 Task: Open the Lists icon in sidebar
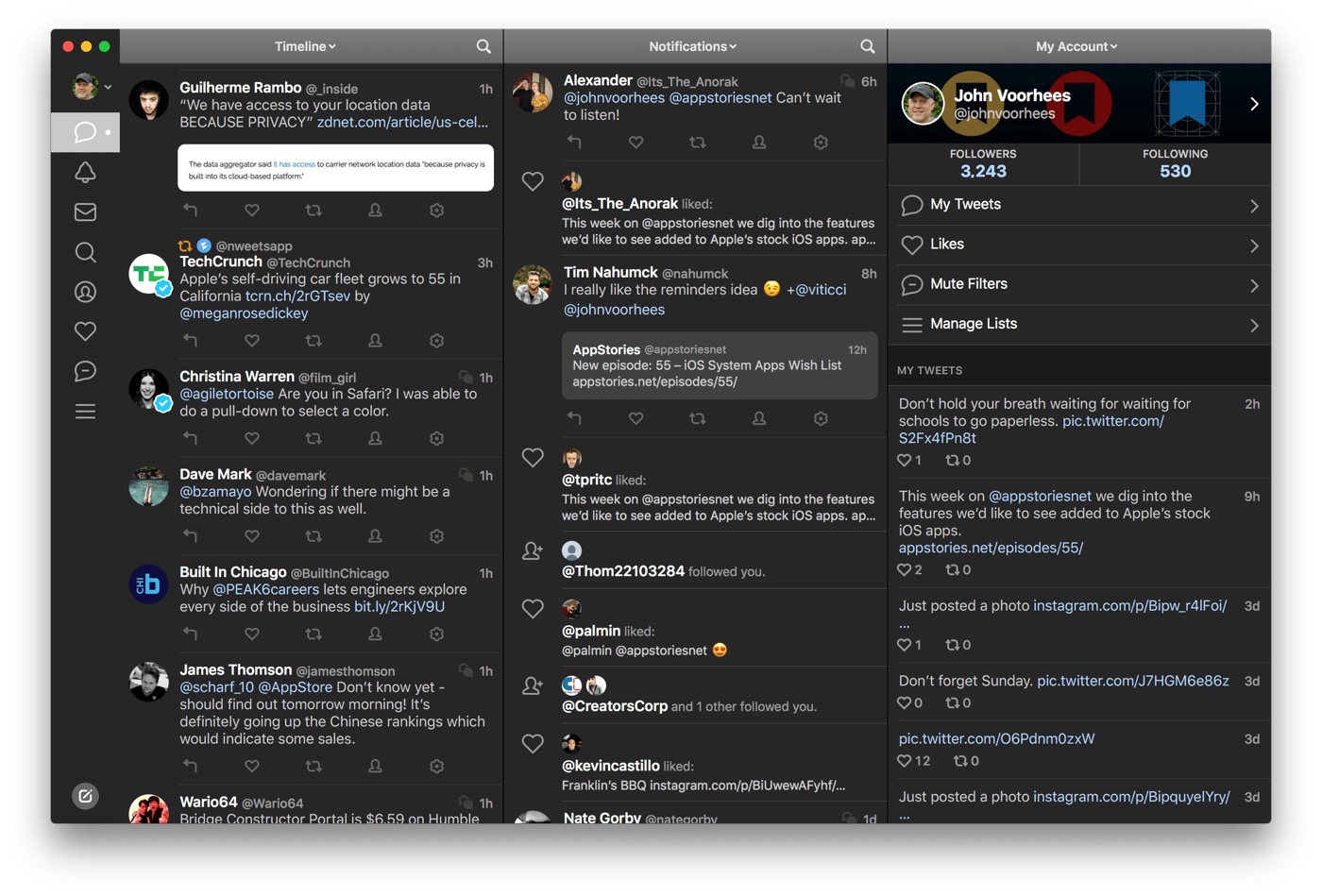pyautogui.click(x=85, y=412)
